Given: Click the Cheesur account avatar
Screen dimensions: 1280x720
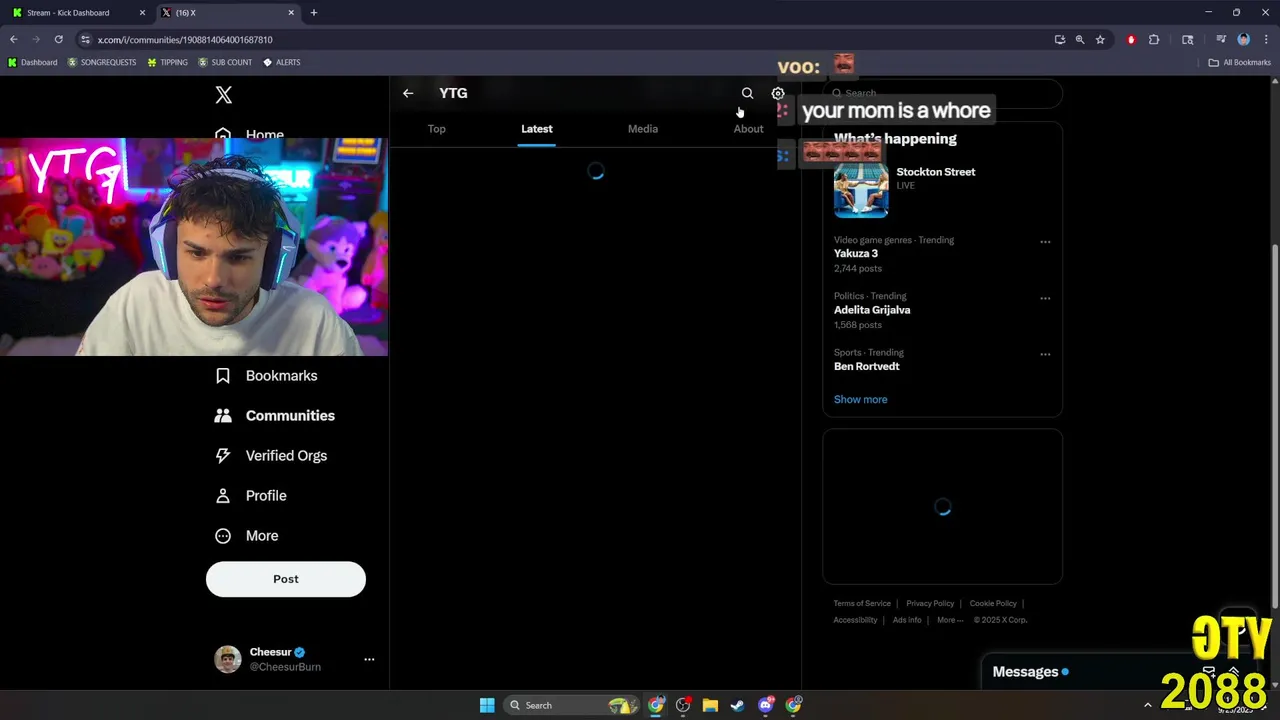Looking at the screenshot, I should (228, 659).
